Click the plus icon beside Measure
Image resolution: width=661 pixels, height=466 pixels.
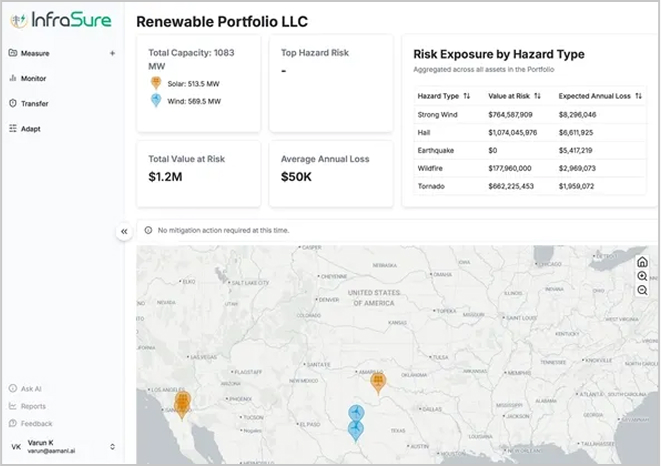112,53
